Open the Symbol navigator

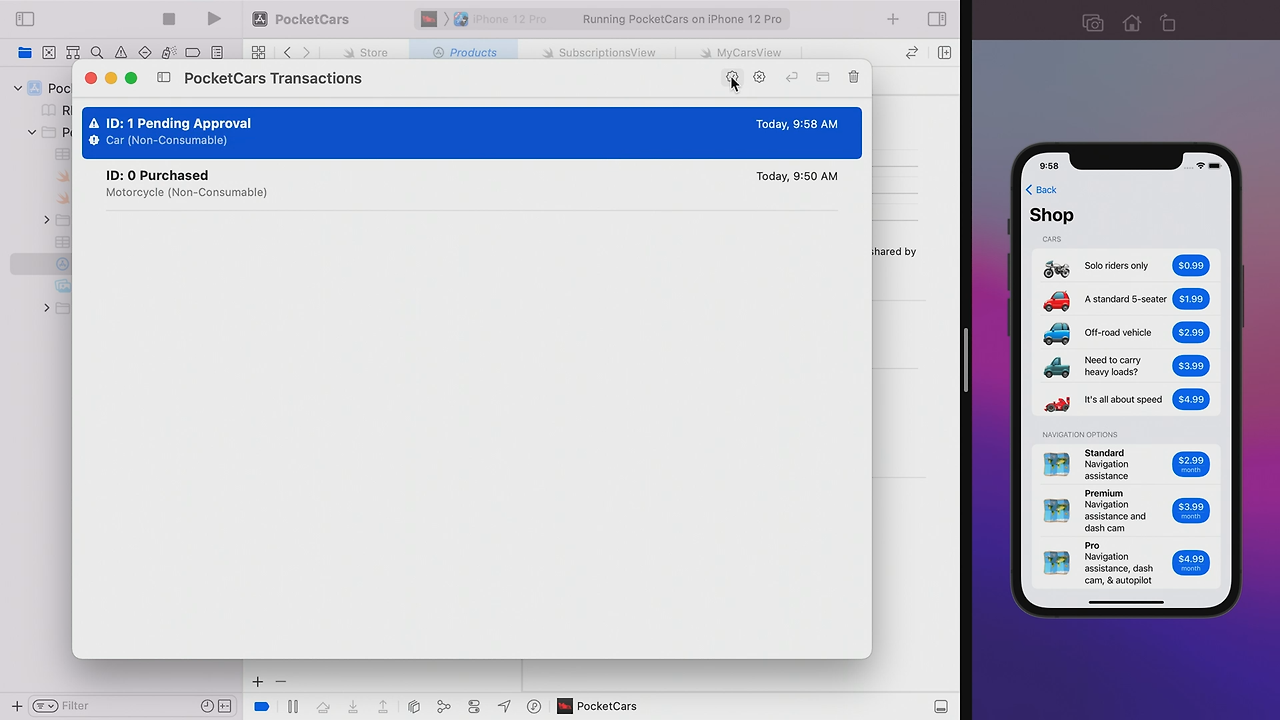[x=73, y=53]
